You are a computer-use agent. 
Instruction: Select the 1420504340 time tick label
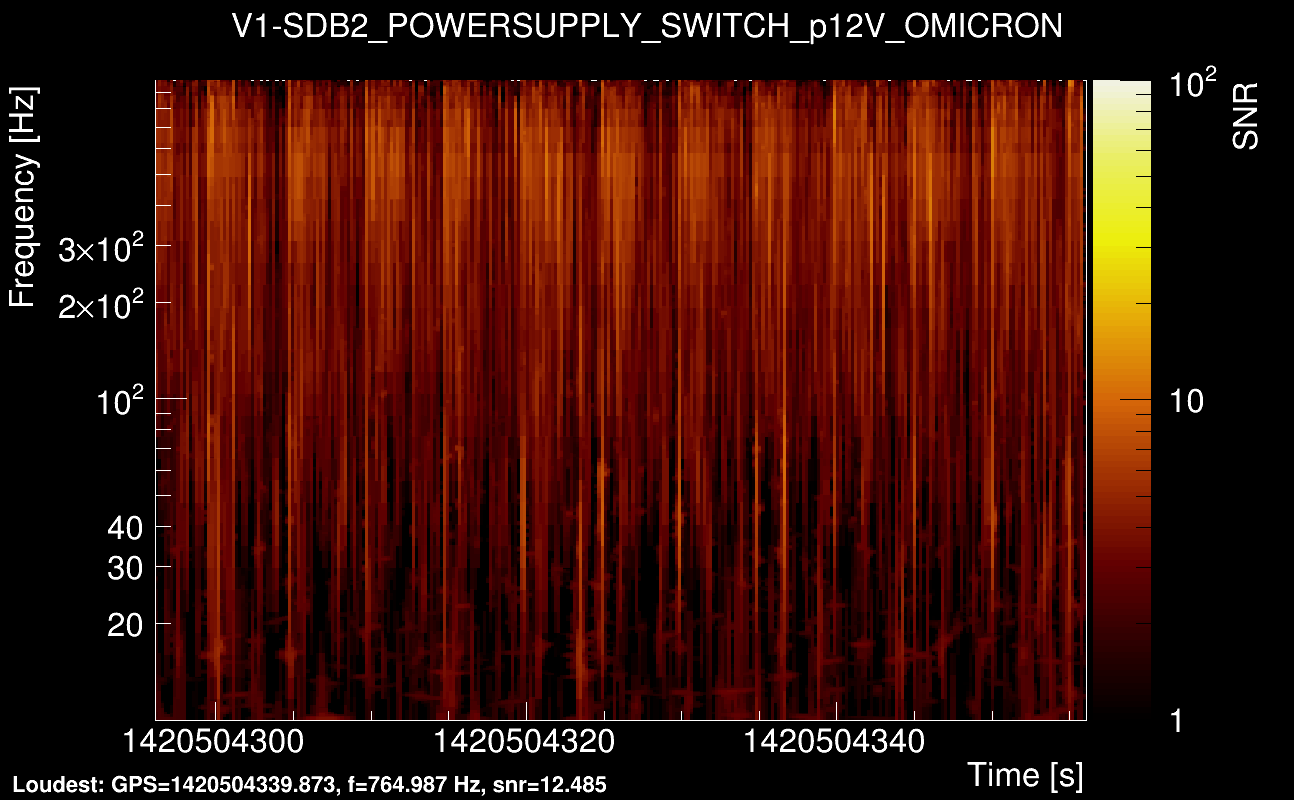pos(836,744)
